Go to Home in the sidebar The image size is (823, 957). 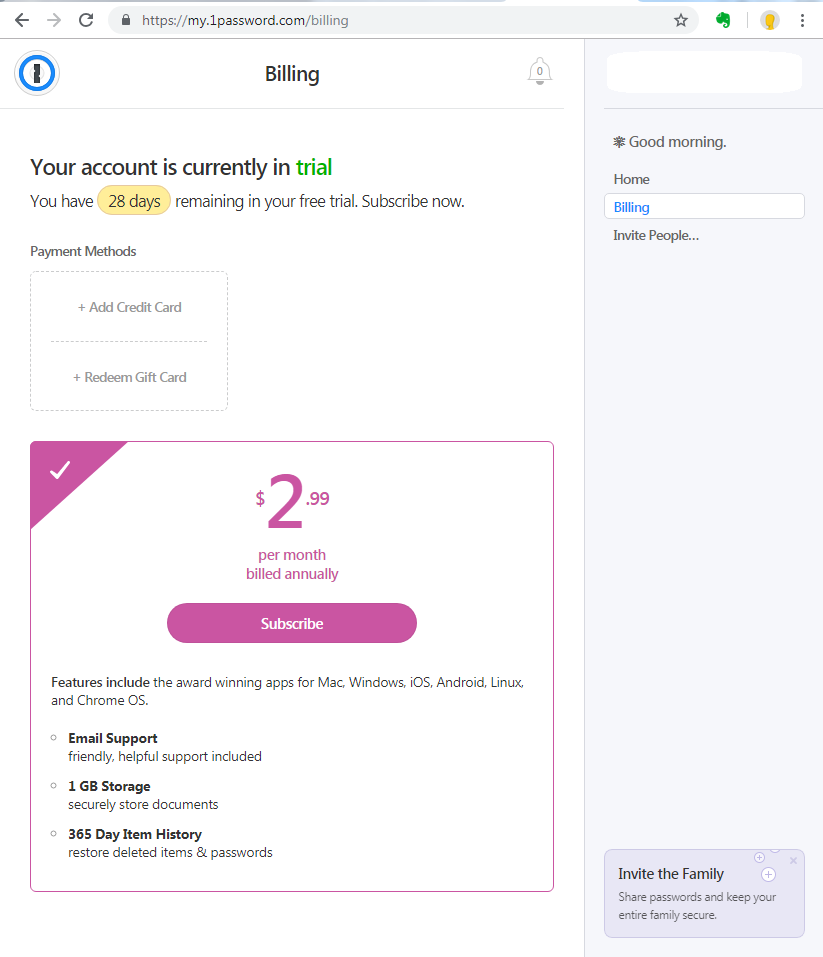click(631, 179)
